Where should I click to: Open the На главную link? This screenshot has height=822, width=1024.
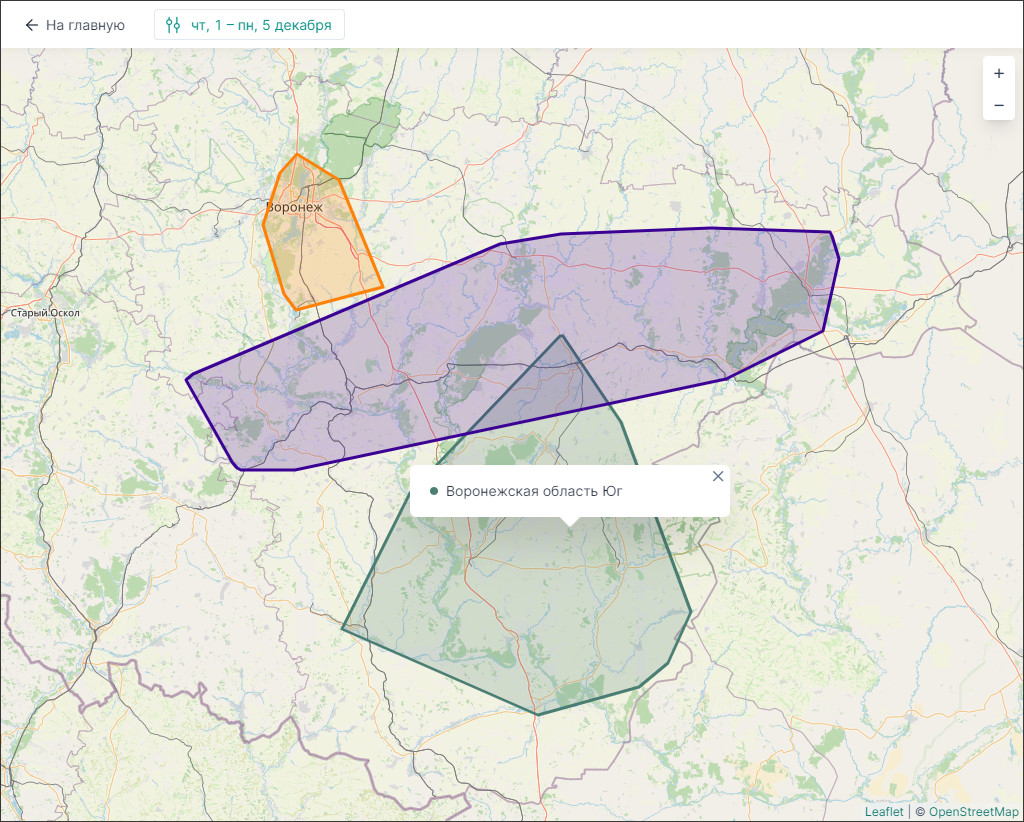(85, 25)
